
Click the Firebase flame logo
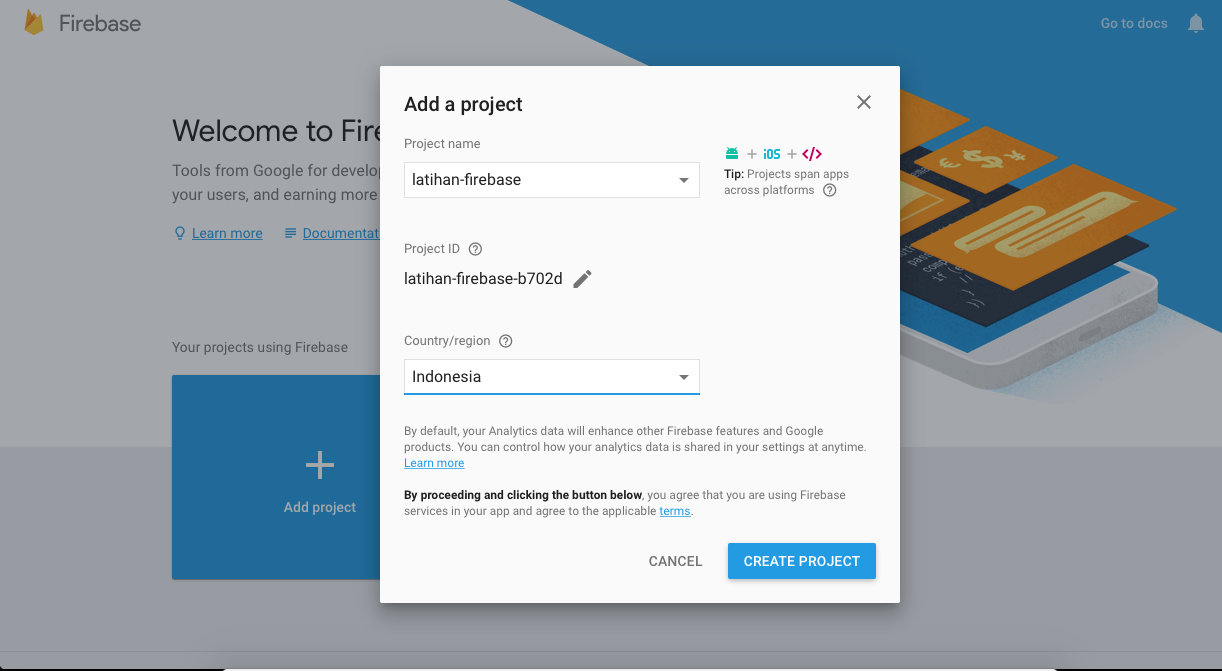coord(33,21)
